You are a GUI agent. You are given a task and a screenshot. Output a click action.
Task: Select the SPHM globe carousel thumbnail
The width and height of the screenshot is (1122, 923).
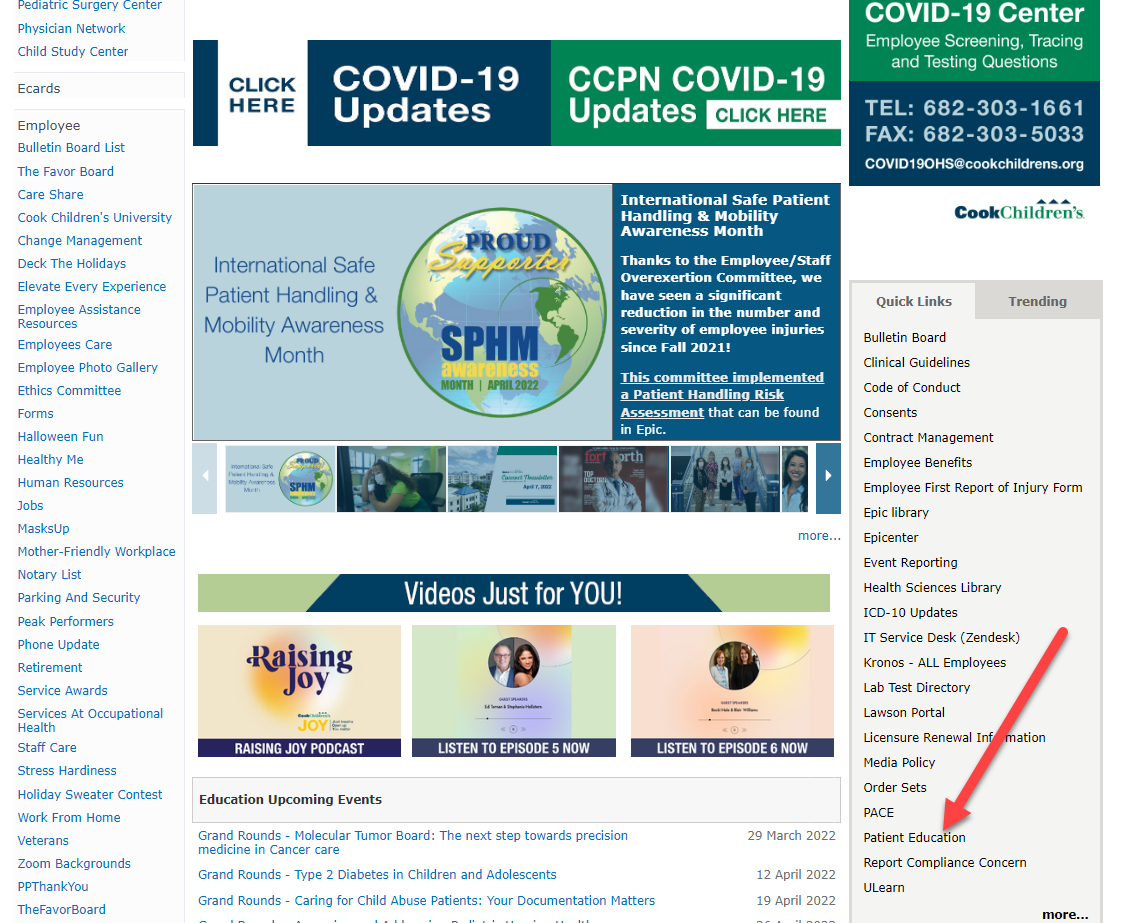280,479
